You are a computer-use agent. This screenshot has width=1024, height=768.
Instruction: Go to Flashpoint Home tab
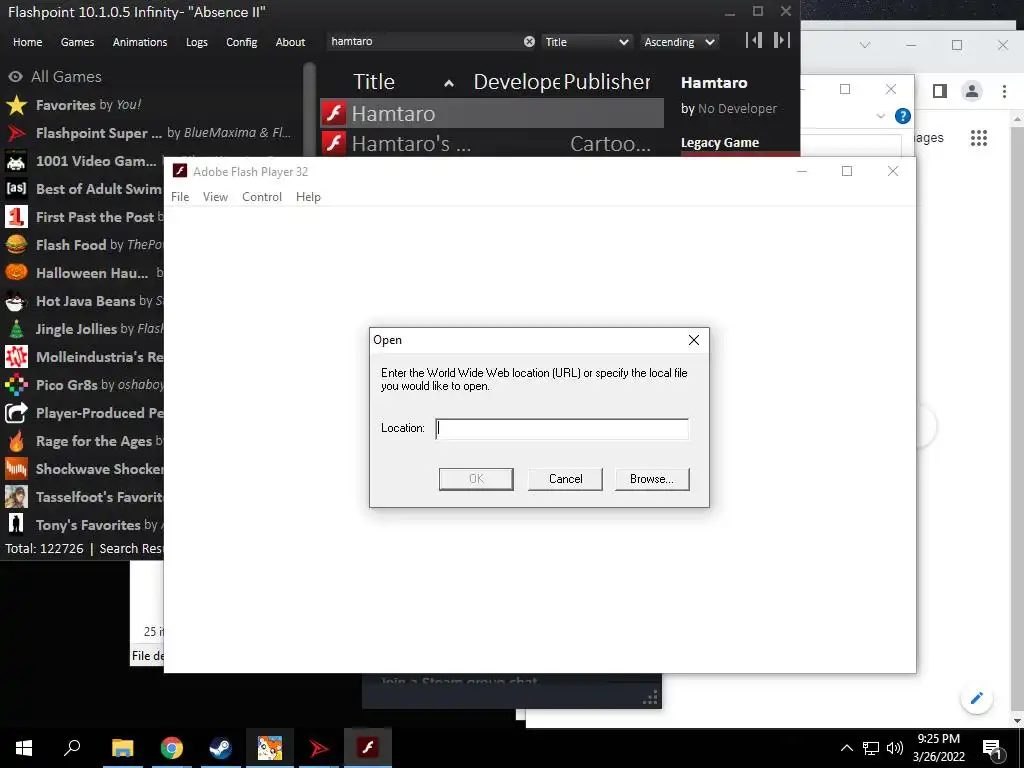click(27, 42)
